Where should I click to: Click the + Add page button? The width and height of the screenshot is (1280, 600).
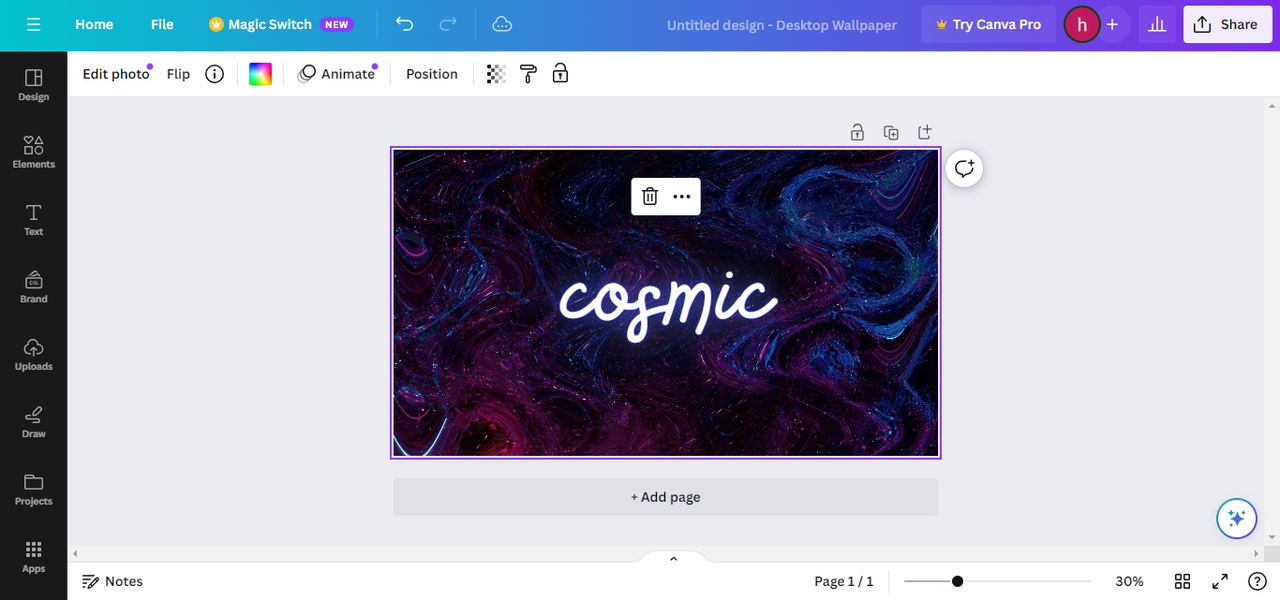tap(665, 497)
